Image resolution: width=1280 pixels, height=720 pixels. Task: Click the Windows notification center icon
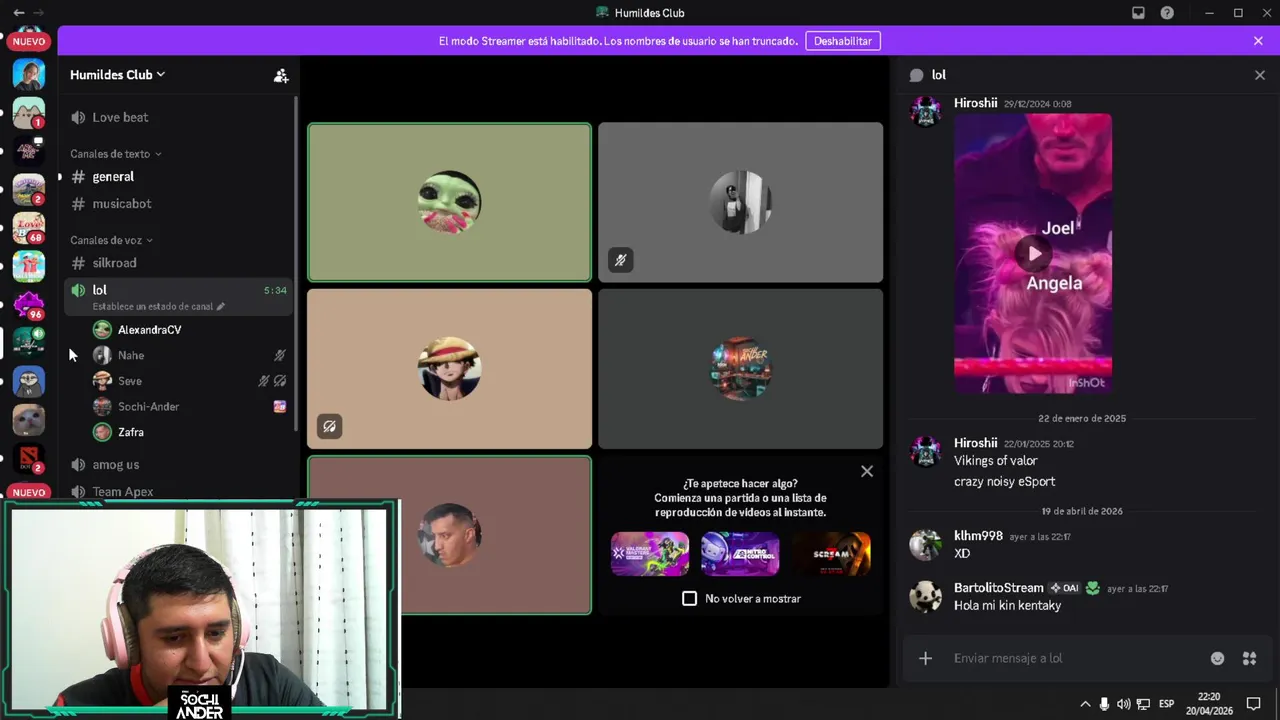[1253, 704]
